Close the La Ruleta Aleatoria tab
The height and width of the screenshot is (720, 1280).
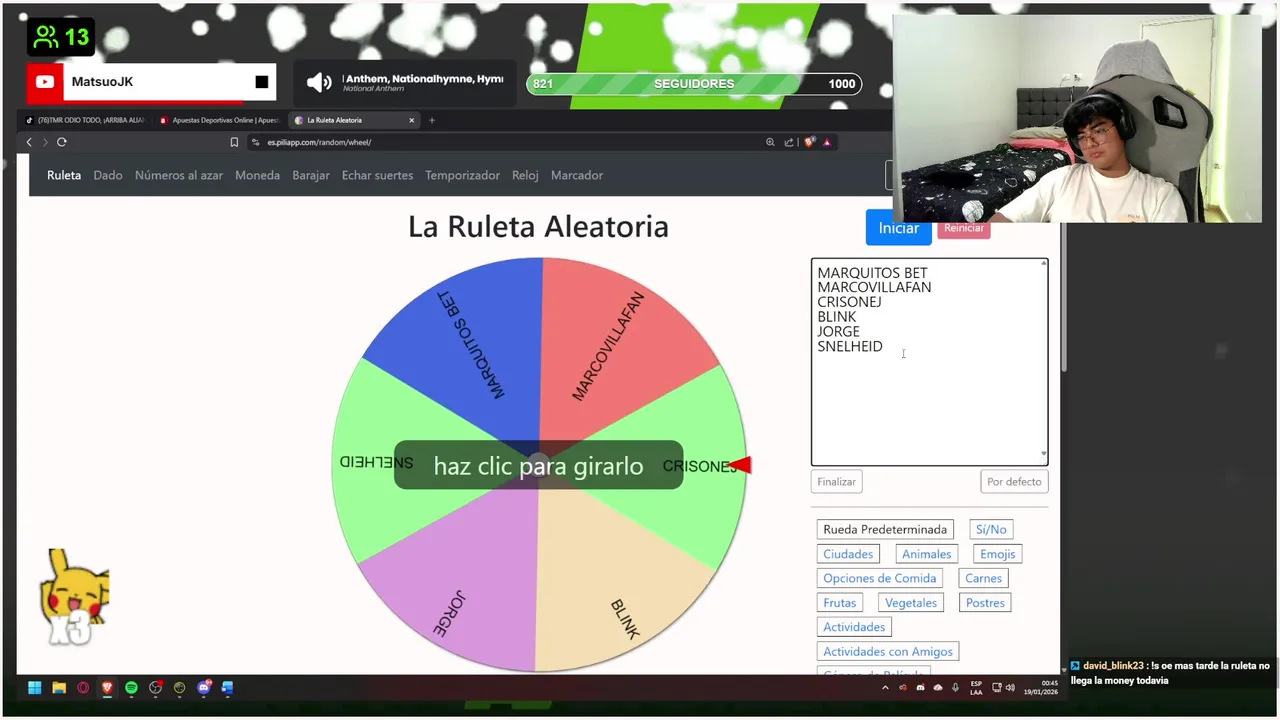click(411, 120)
